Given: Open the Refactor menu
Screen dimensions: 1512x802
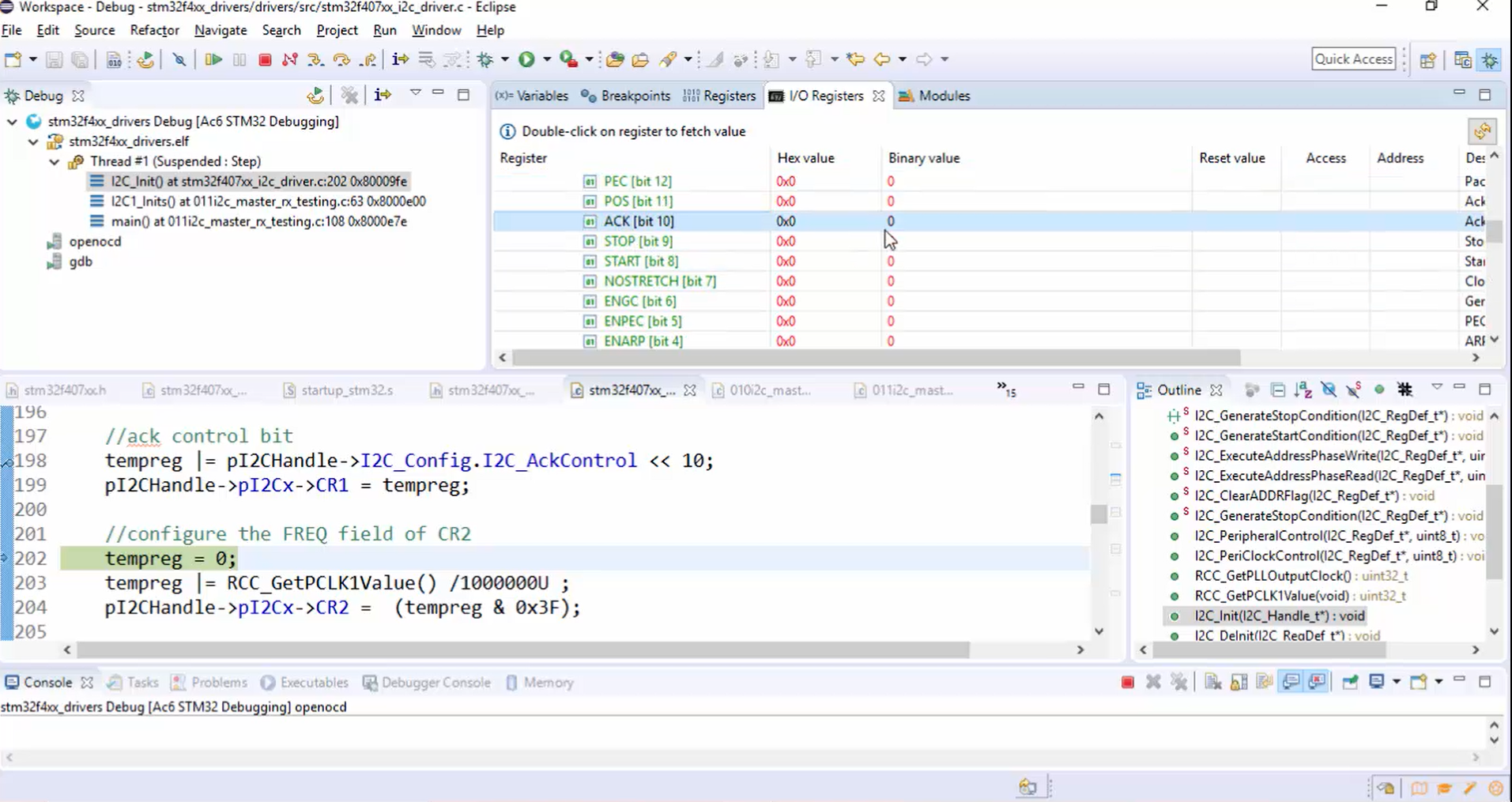Looking at the screenshot, I should point(154,30).
